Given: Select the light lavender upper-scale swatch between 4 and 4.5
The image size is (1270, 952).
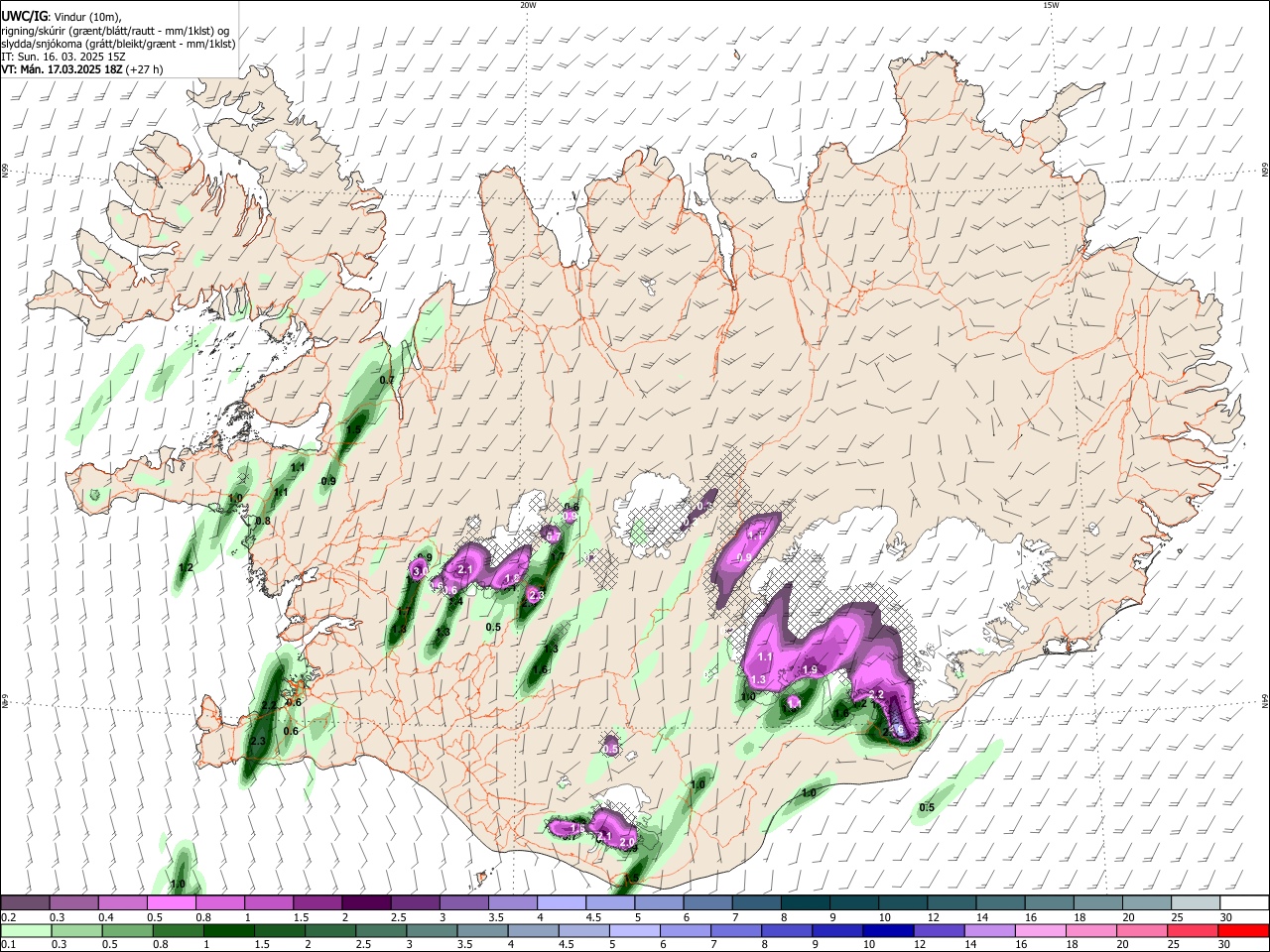Looking at the screenshot, I should coord(561,902).
